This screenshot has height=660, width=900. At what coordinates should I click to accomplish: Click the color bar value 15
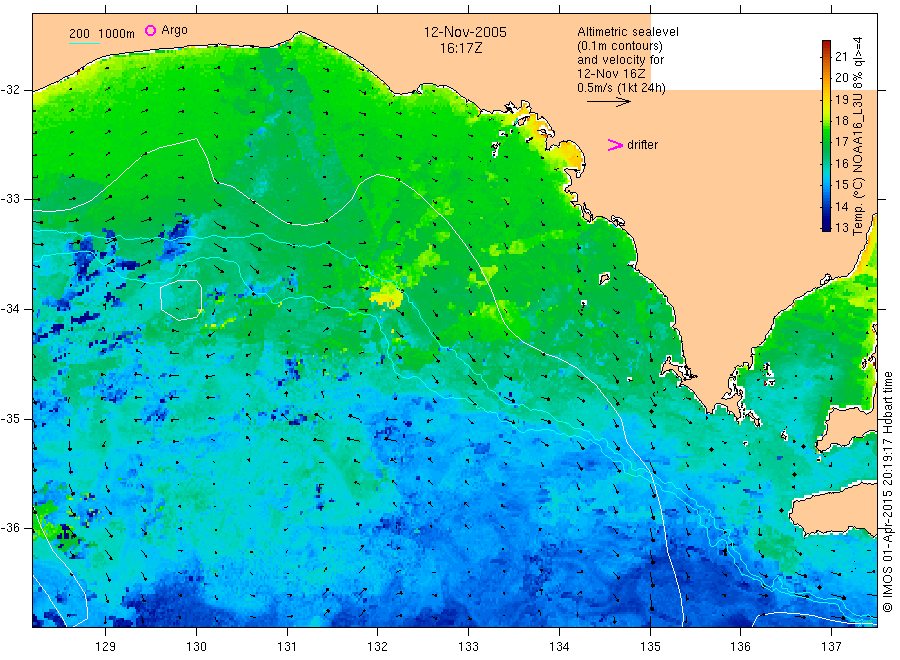pyautogui.click(x=841, y=185)
